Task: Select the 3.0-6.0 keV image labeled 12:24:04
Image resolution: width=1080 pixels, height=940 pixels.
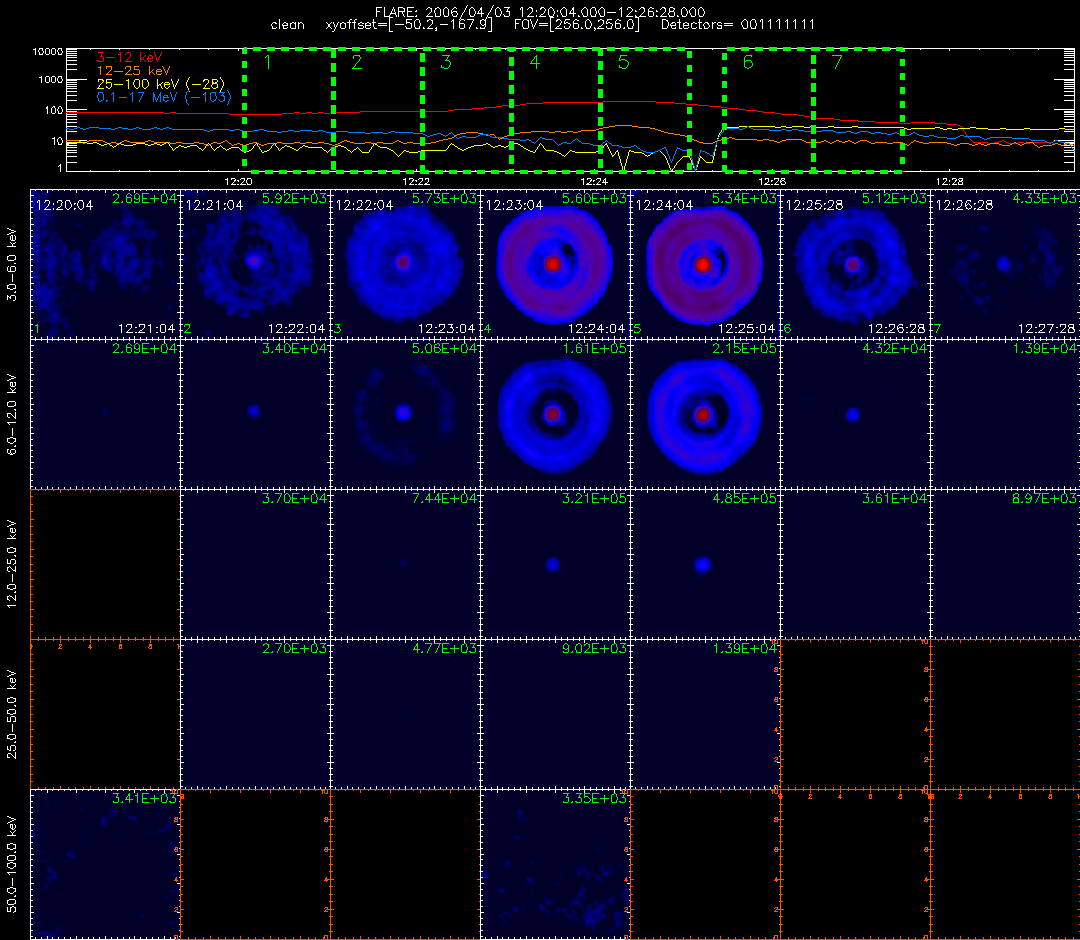Action: 705,264
